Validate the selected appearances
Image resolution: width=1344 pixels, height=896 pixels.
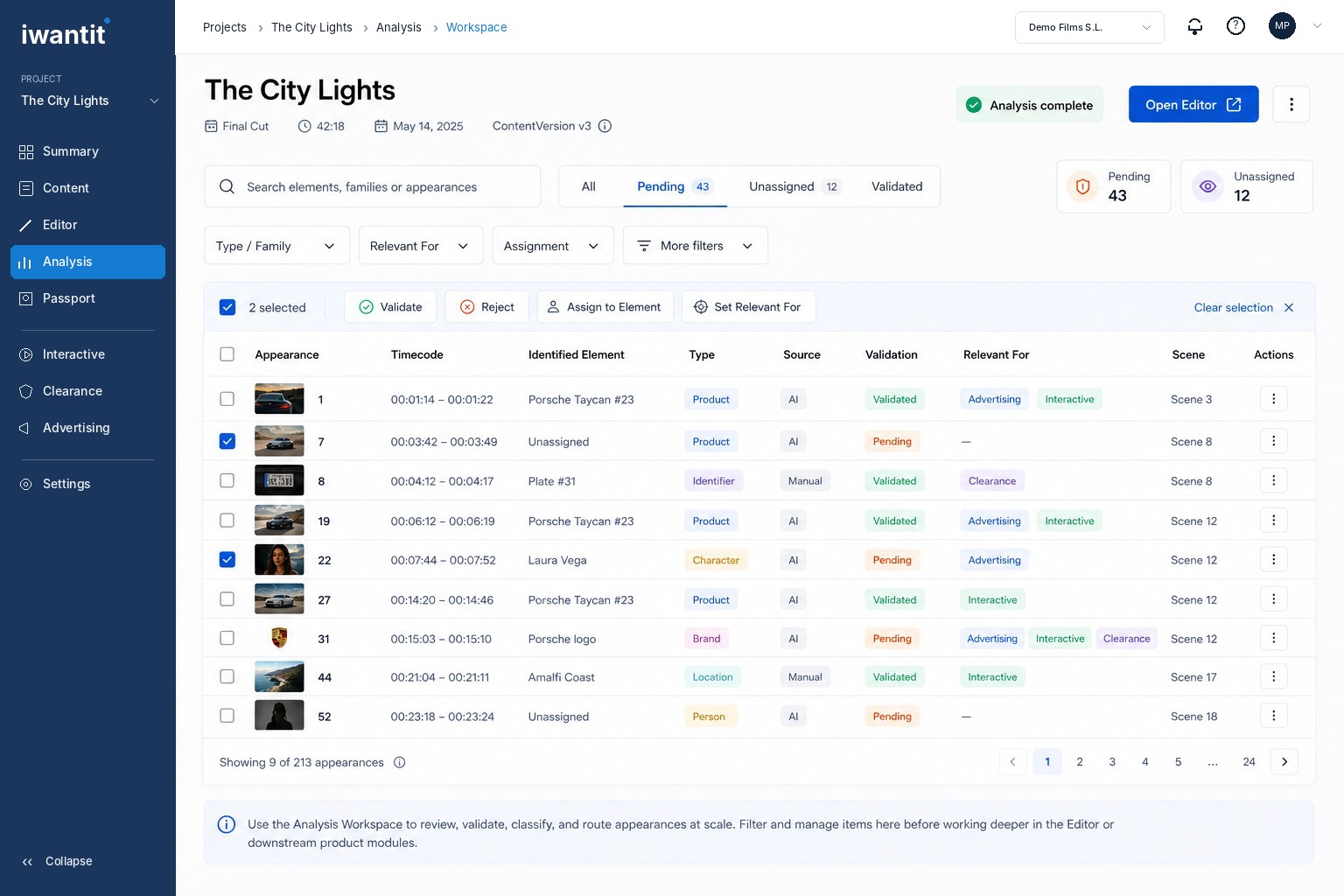pyautogui.click(x=390, y=307)
